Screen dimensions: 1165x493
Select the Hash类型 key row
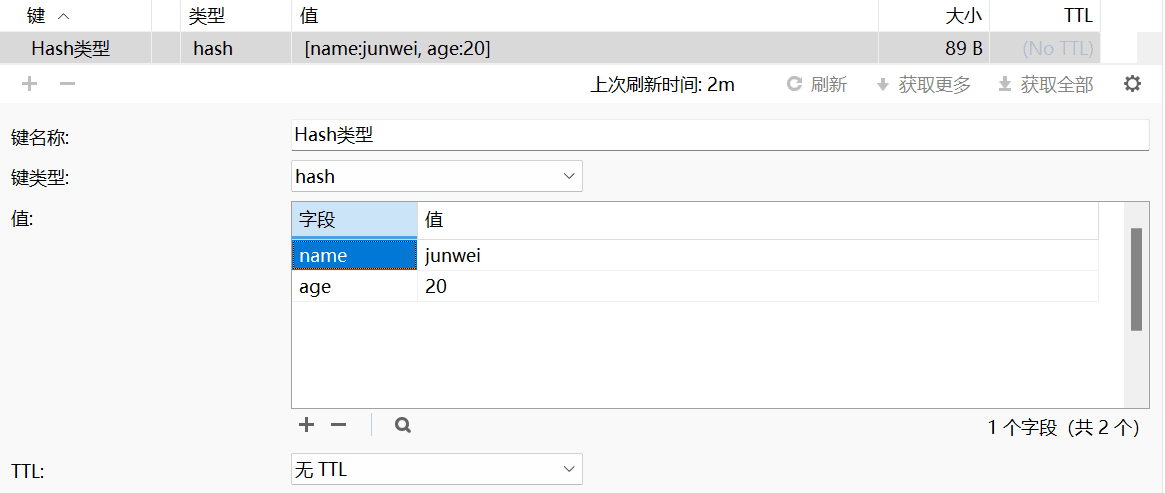[x=550, y=48]
